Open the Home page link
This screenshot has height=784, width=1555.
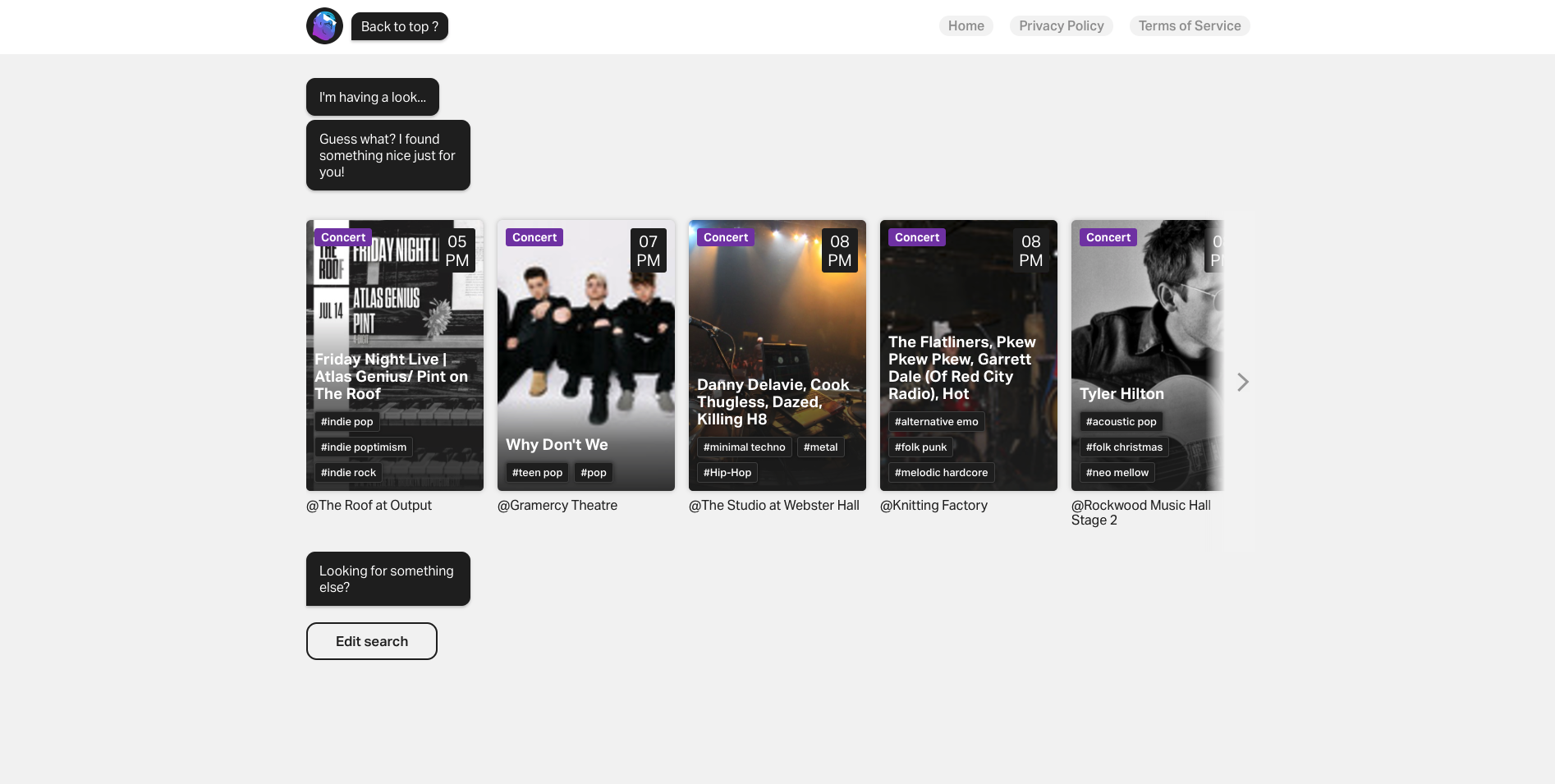[966, 25]
